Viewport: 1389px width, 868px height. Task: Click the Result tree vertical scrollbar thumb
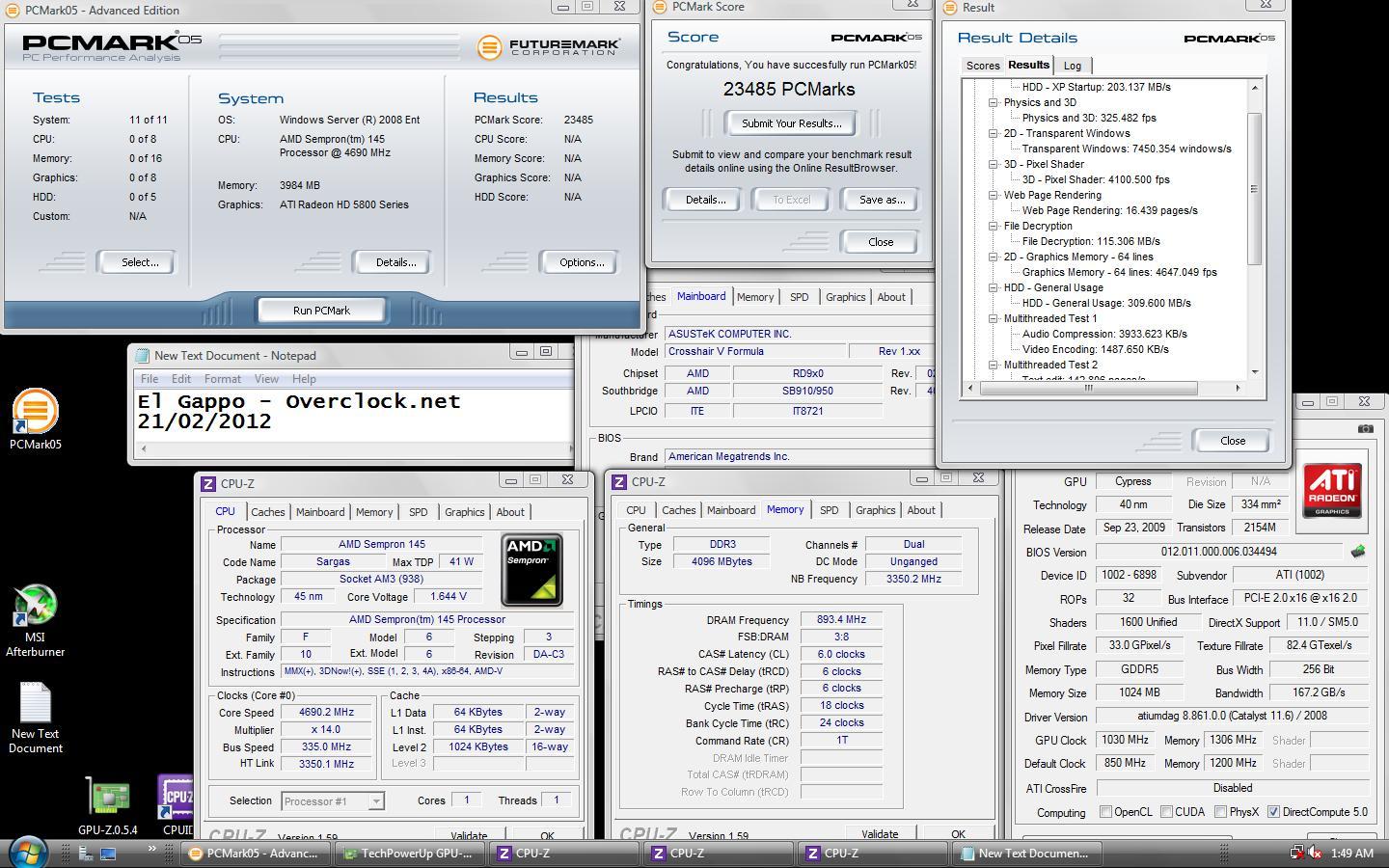tap(1254, 188)
